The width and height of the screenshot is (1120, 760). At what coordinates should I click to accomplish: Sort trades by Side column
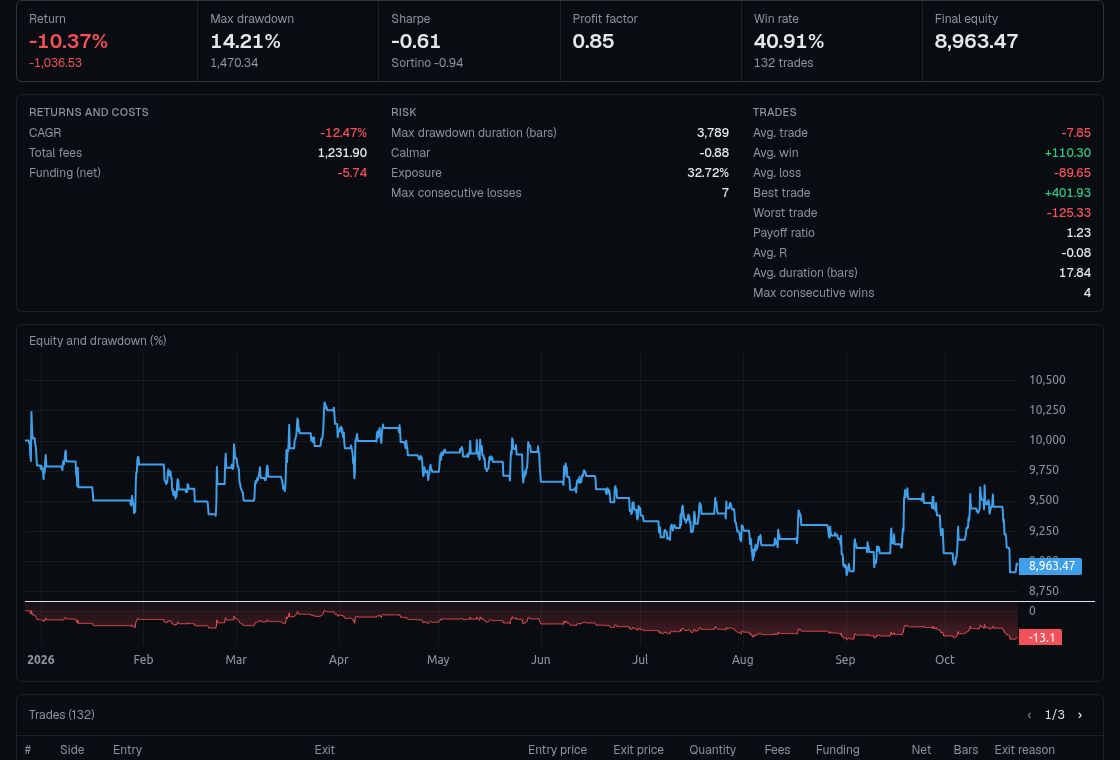click(x=72, y=749)
